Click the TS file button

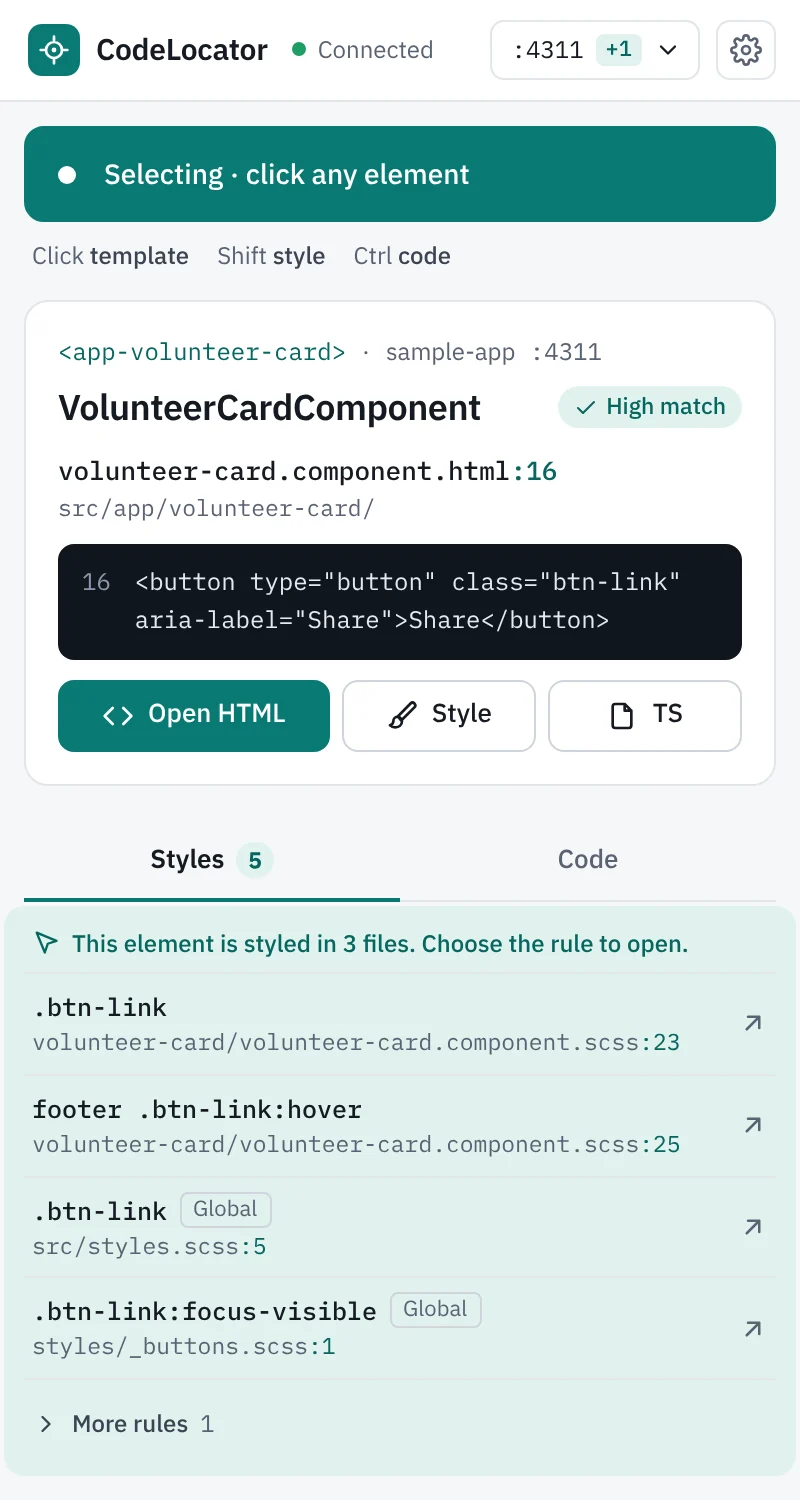pos(645,715)
